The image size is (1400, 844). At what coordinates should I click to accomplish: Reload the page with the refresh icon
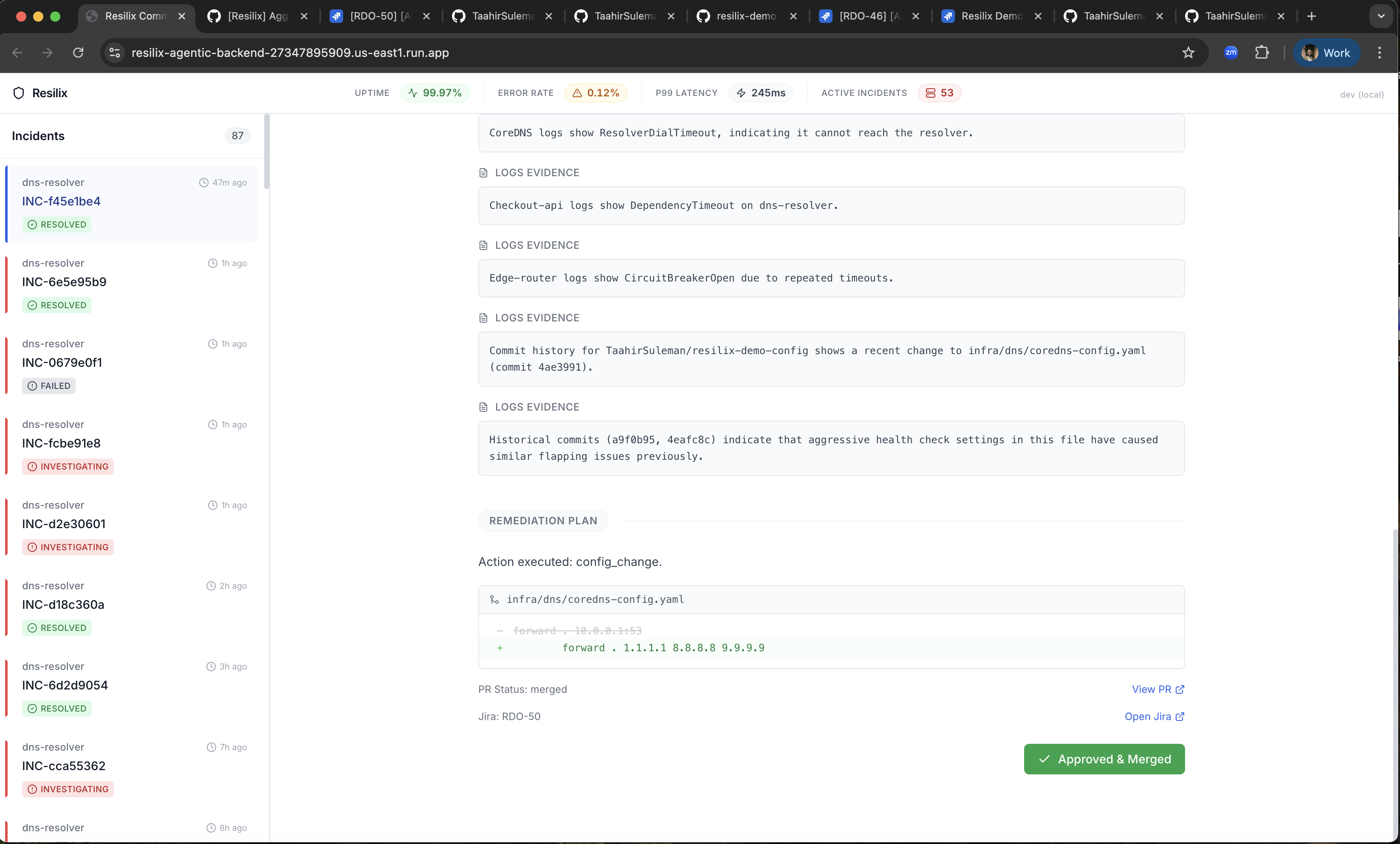point(79,53)
